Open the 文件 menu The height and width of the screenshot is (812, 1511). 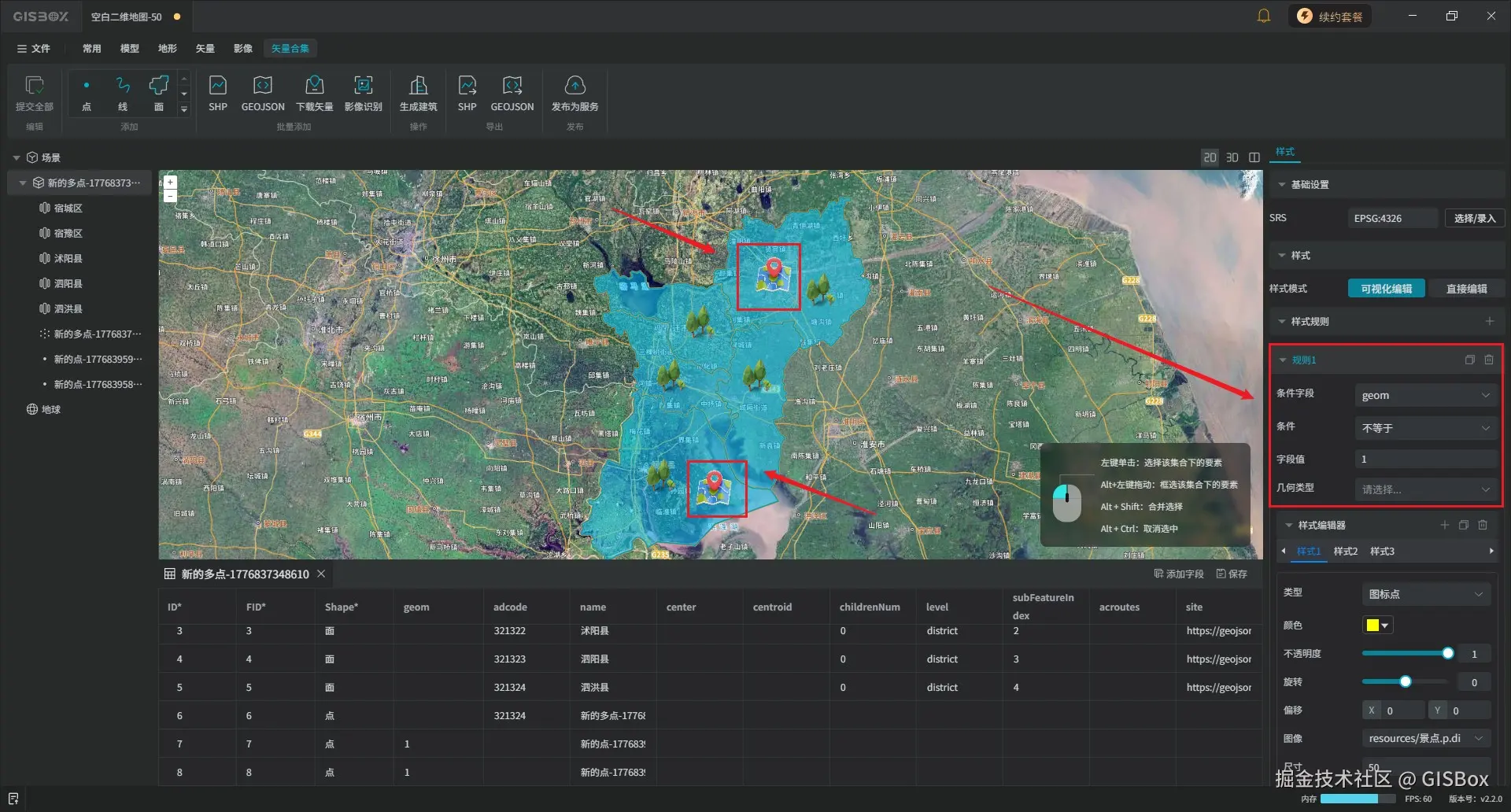34,49
